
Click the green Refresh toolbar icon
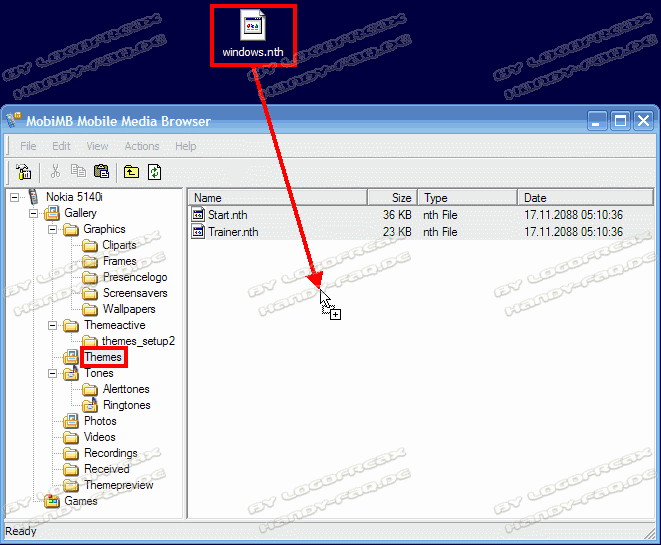click(x=155, y=172)
